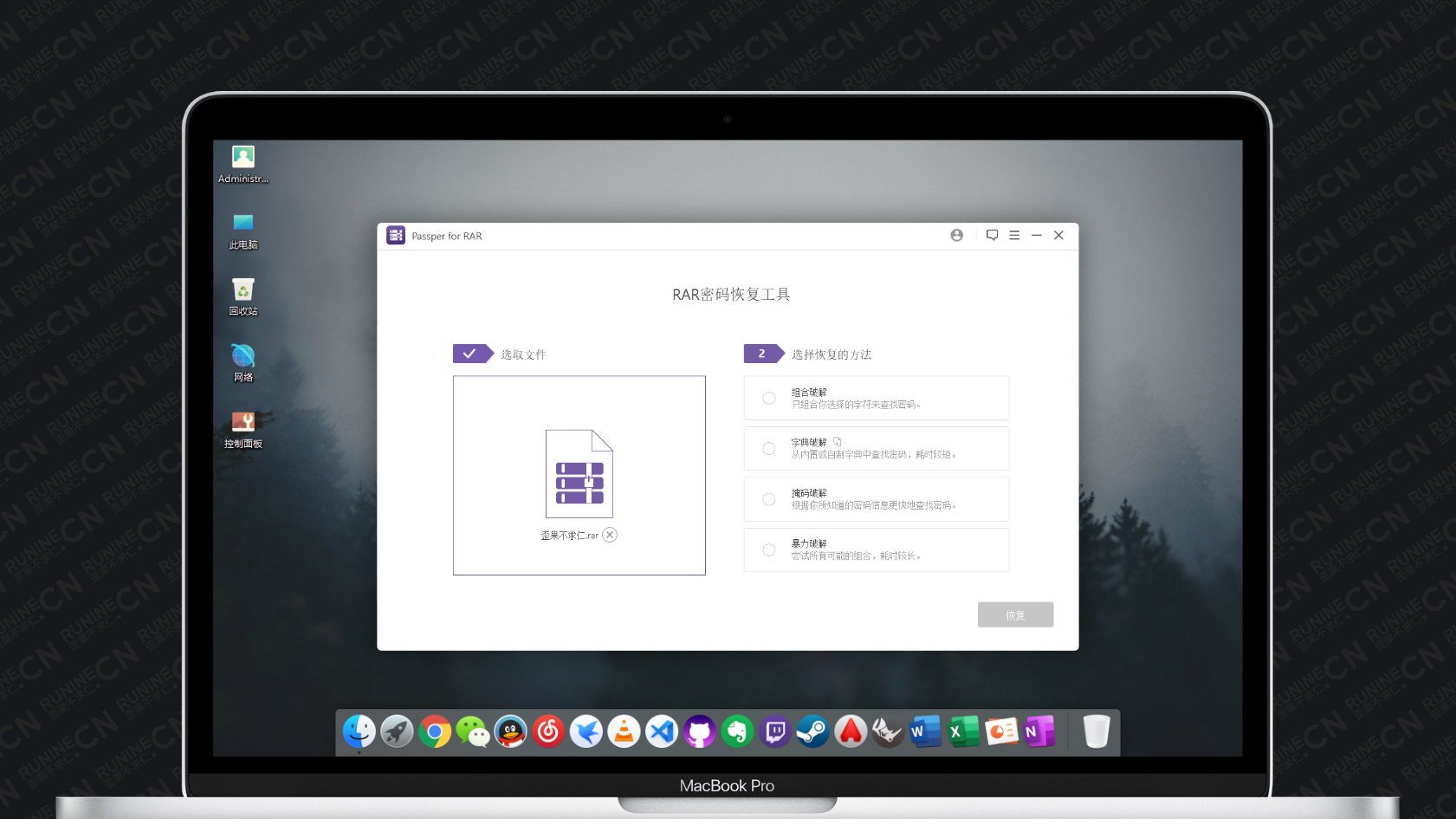The height and width of the screenshot is (819, 1456).
Task: Open Twitch from the dock
Action: (775, 732)
